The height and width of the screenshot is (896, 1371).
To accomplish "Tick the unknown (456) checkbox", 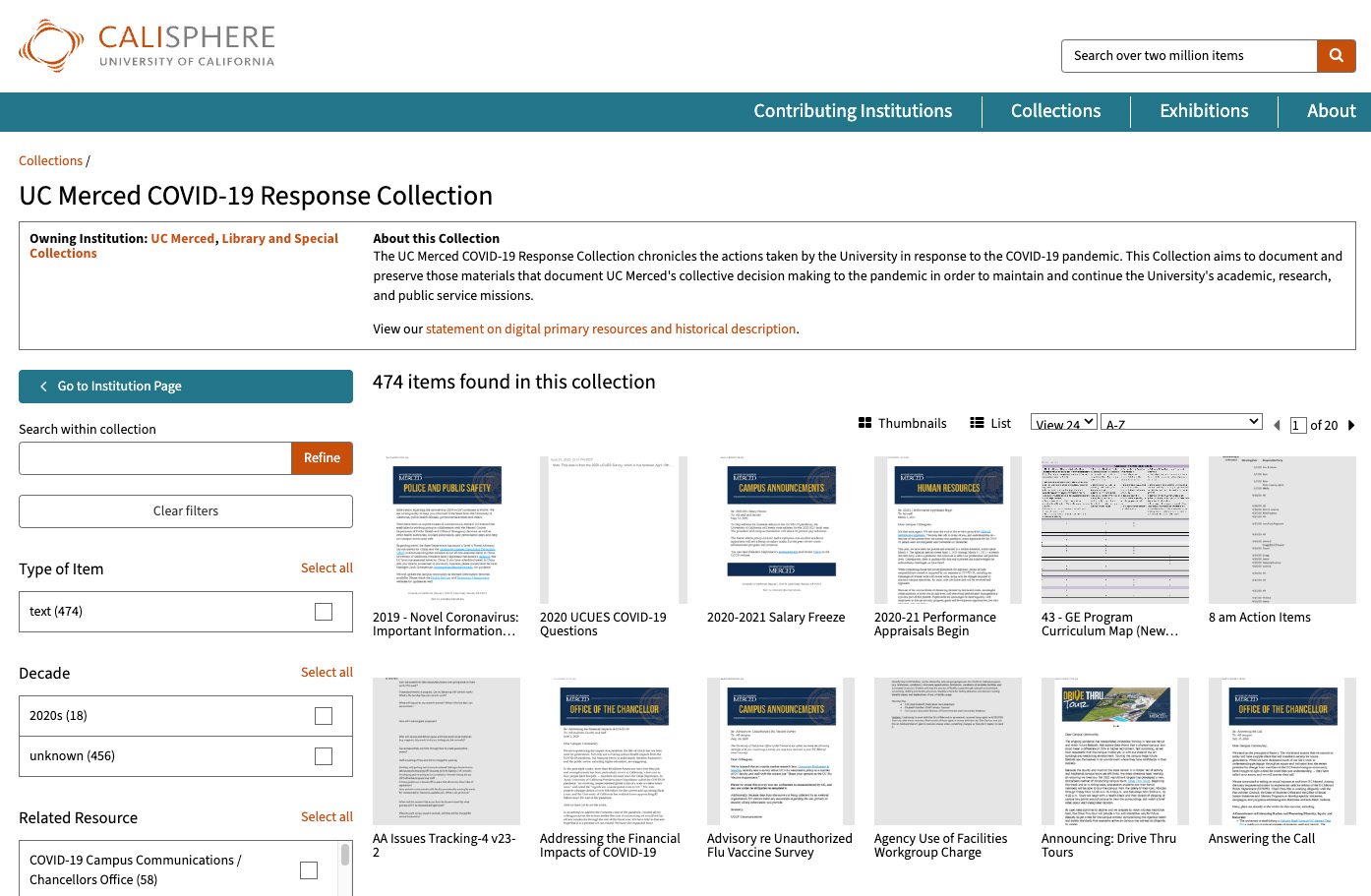I will (324, 756).
